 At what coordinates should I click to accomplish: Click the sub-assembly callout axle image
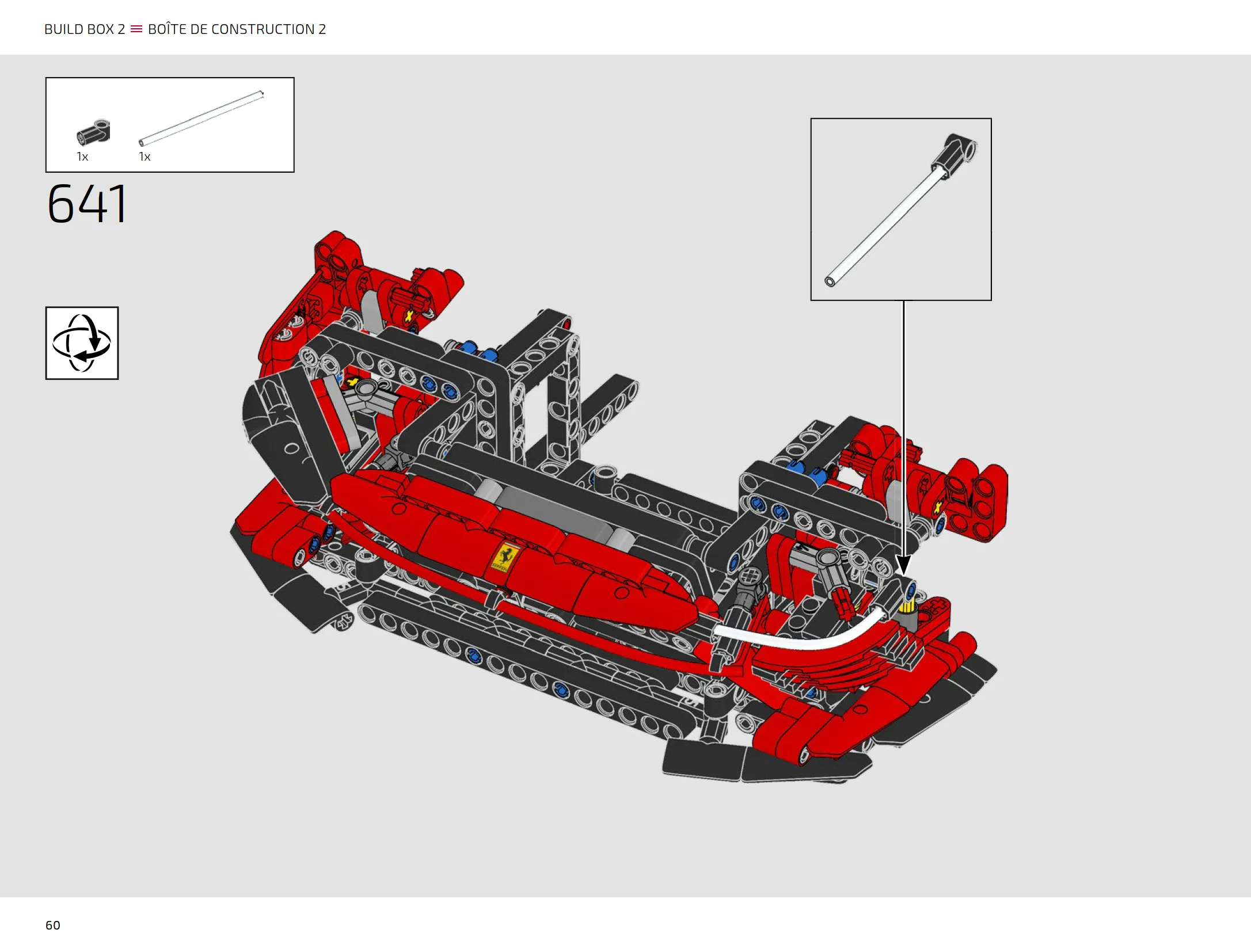[901, 210]
